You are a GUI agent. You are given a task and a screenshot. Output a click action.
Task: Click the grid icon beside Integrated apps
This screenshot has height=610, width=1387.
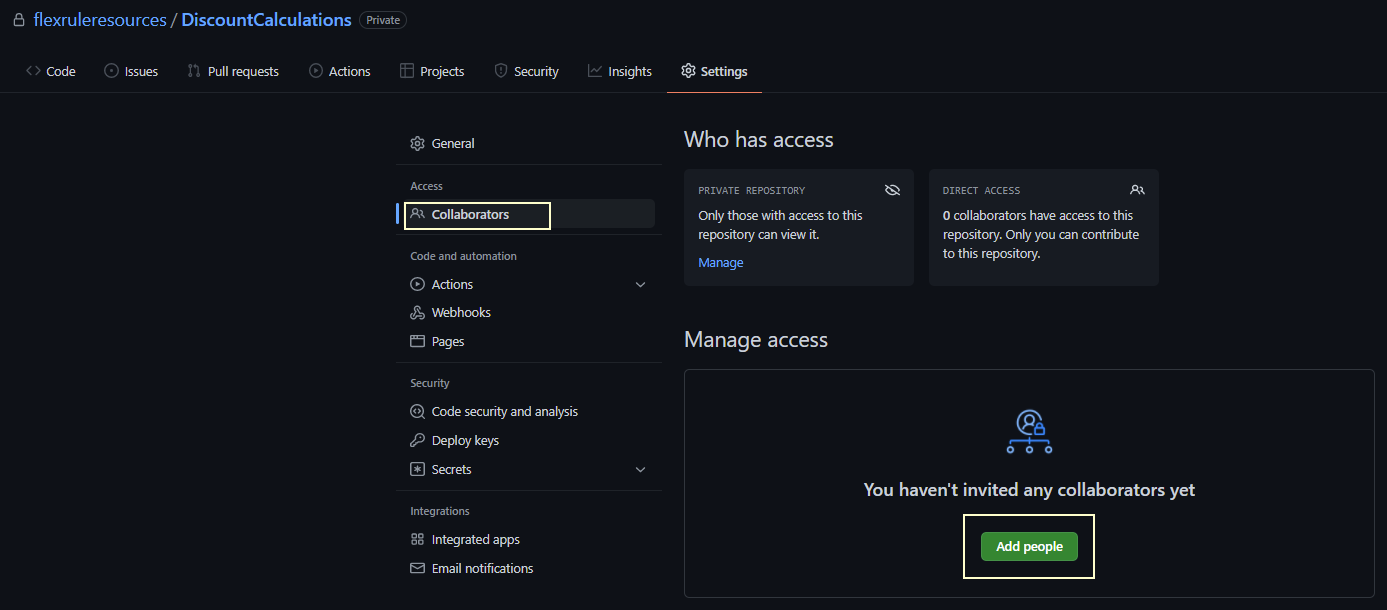click(x=418, y=540)
